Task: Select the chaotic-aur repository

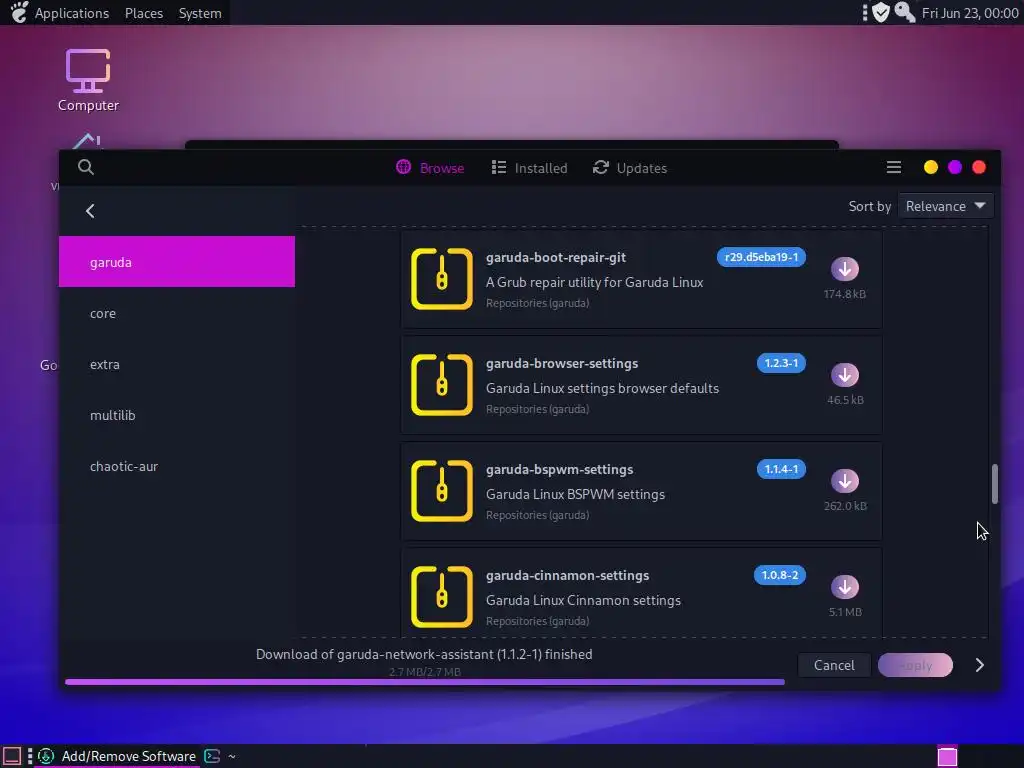Action: [x=177, y=466]
